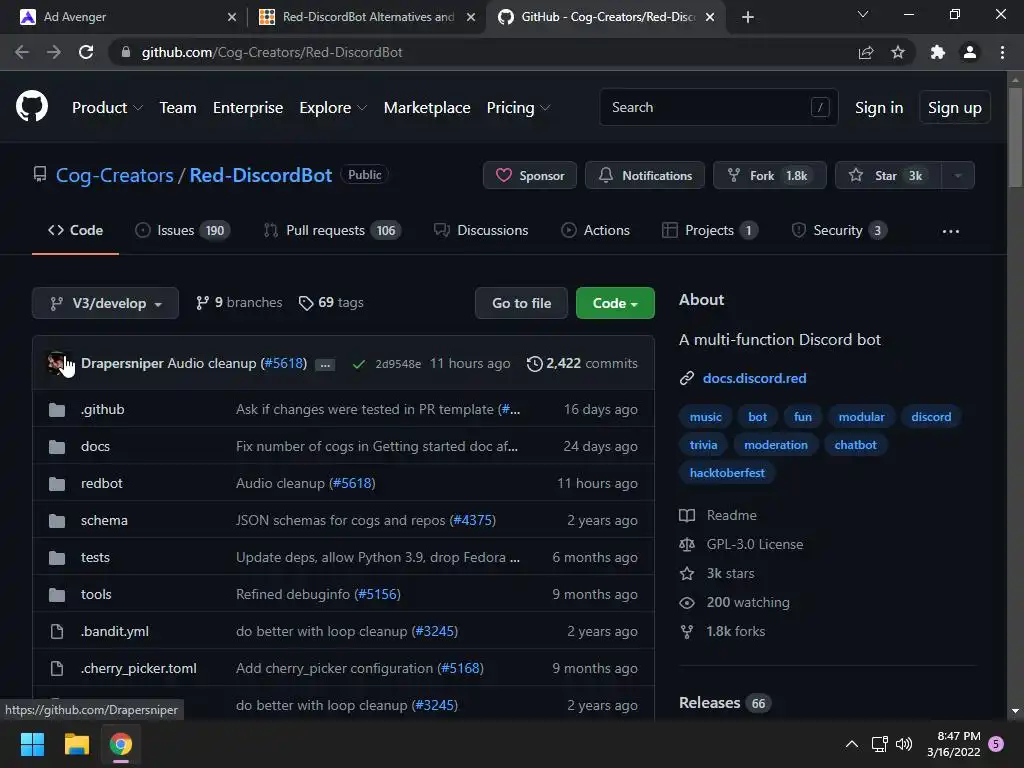Click the Sponsor button
The width and height of the screenshot is (1024, 768).
click(530, 176)
